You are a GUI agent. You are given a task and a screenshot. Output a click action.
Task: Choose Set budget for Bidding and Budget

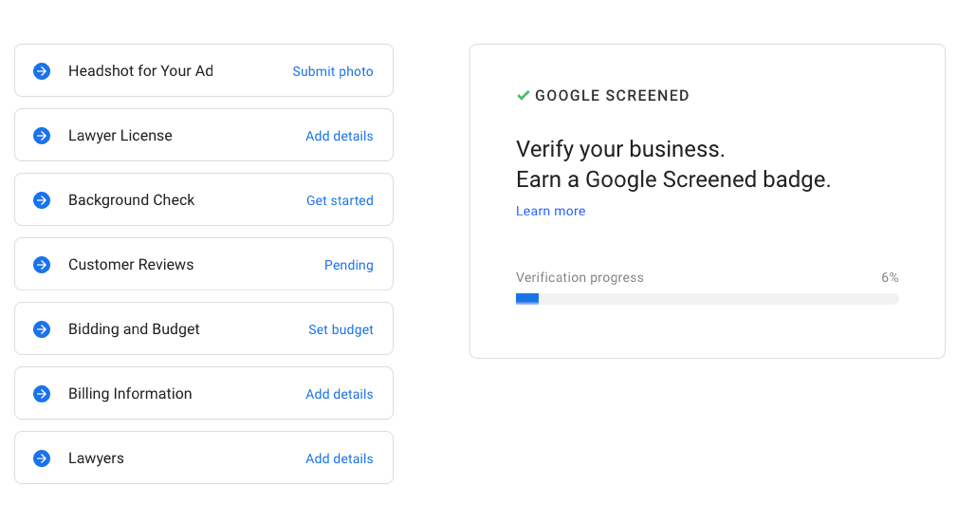click(341, 330)
